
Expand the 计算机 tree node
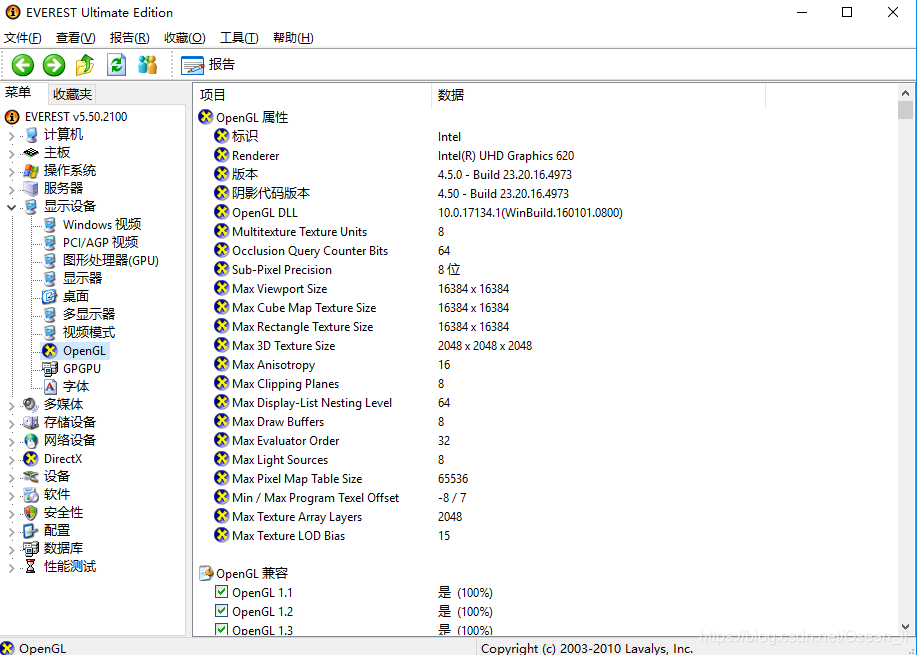tap(11, 136)
